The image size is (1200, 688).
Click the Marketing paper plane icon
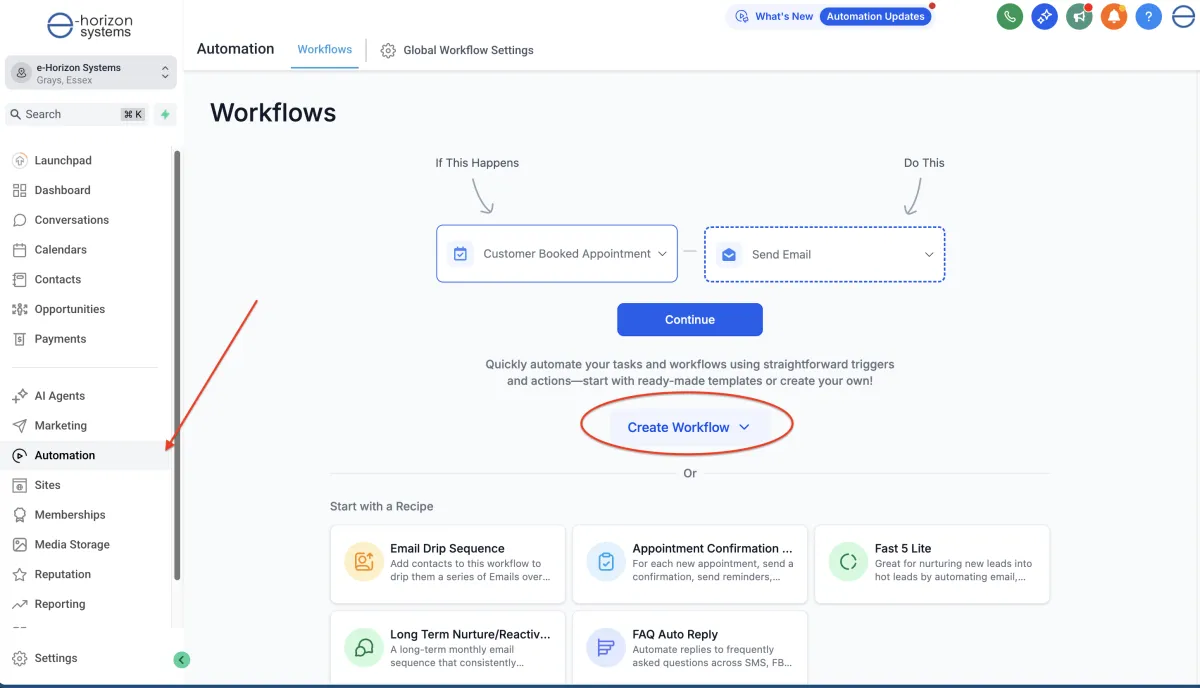tap(20, 425)
